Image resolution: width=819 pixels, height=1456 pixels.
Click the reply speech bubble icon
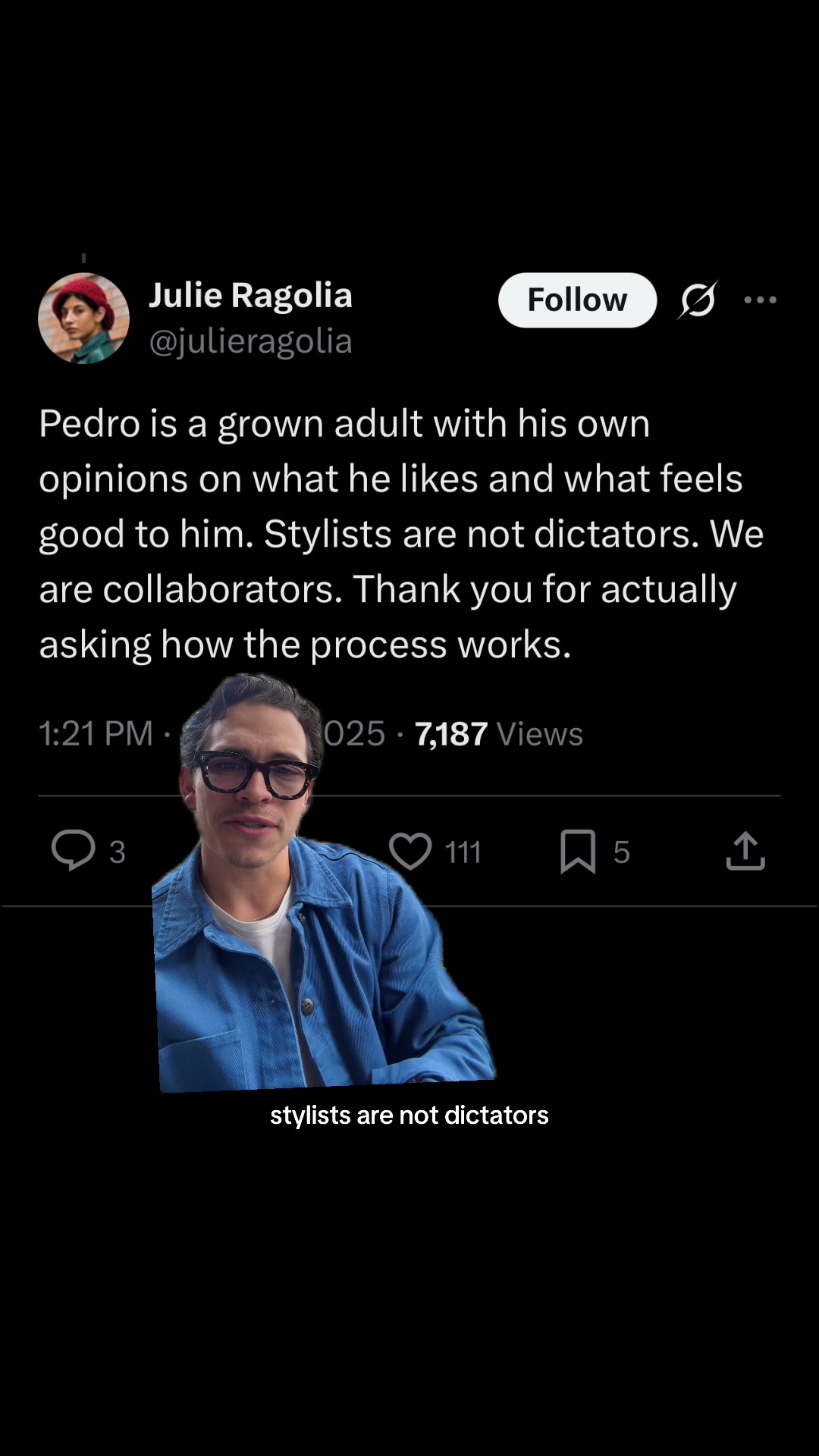pyautogui.click(x=73, y=850)
